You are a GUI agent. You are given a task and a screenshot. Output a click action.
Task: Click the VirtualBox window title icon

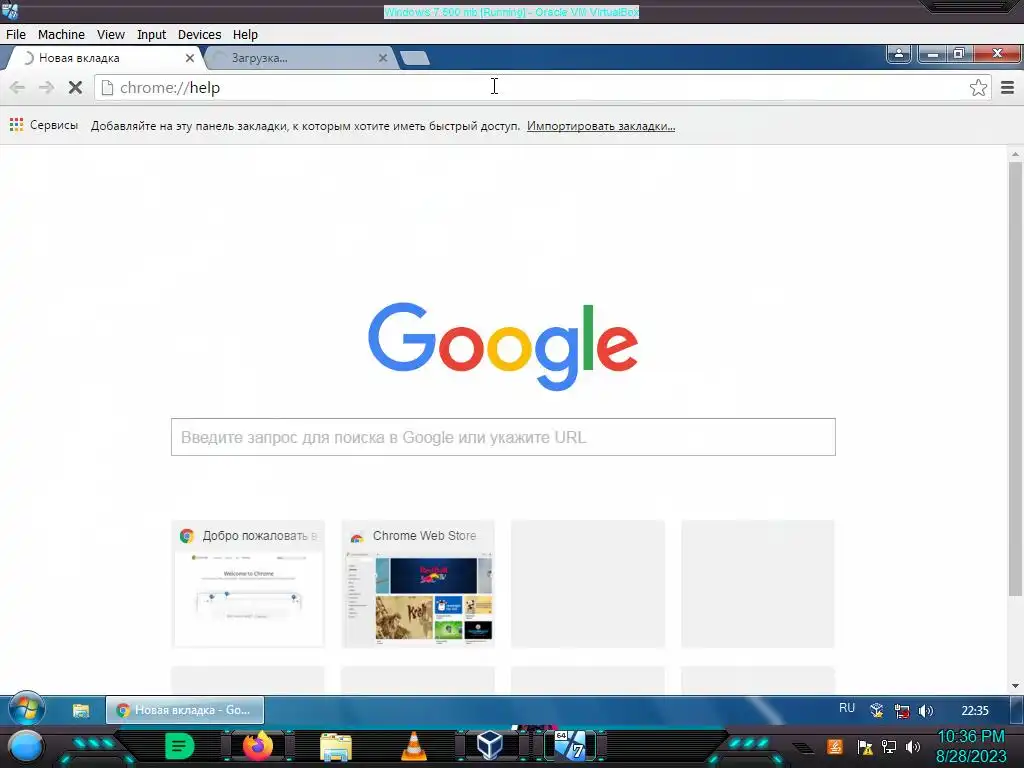point(10,11)
